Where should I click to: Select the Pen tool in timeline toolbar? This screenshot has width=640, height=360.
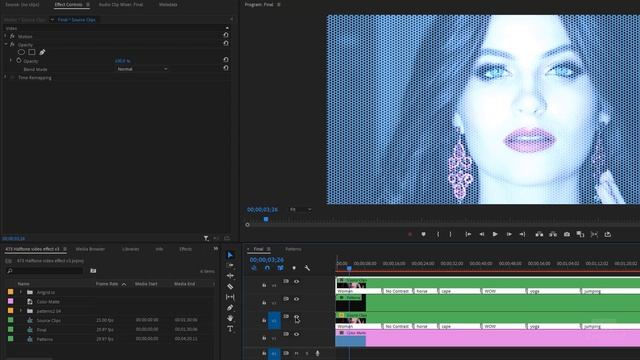[230, 308]
